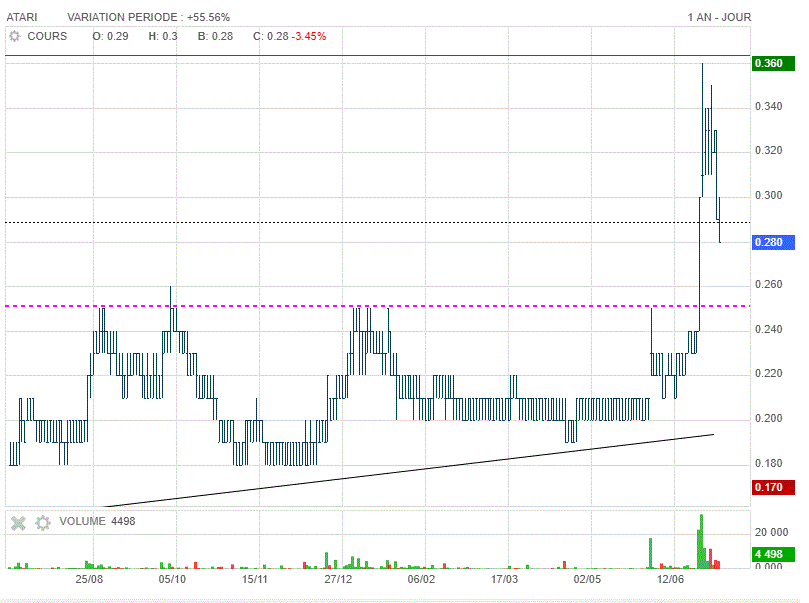This screenshot has width=809, height=603.
Task: Click the 20 000 volume axis label
Action: (x=771, y=532)
